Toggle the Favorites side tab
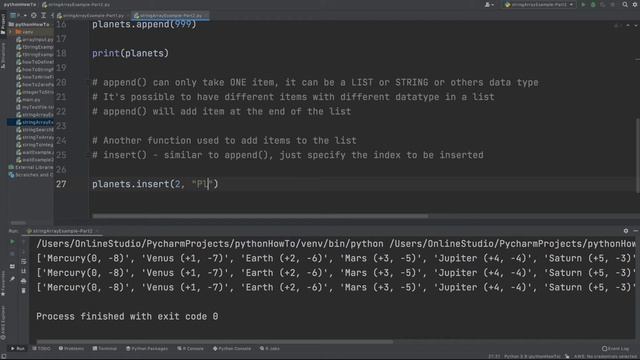This screenshot has width=640, height=360. coord(3,283)
